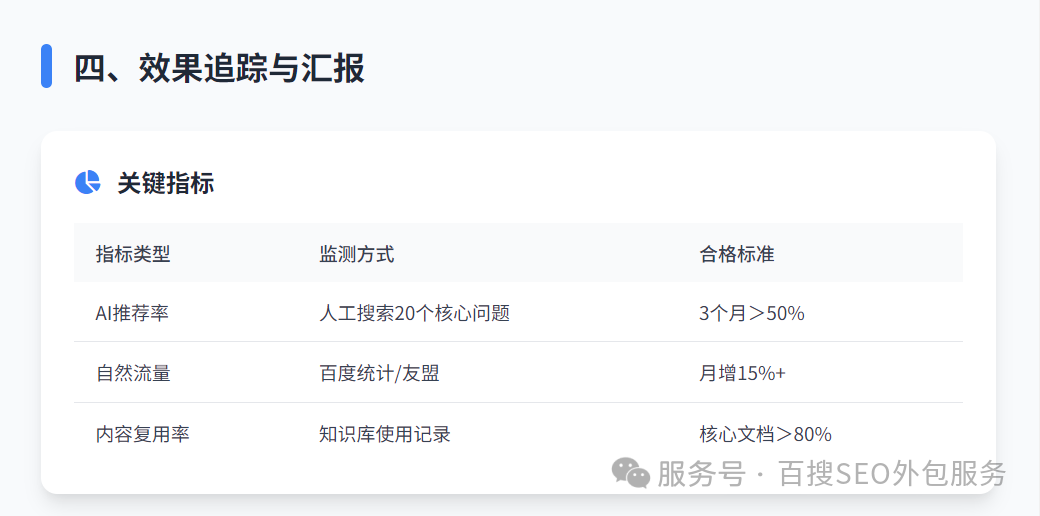
Task: Click the 自然流量 row label
Action: 133,373
